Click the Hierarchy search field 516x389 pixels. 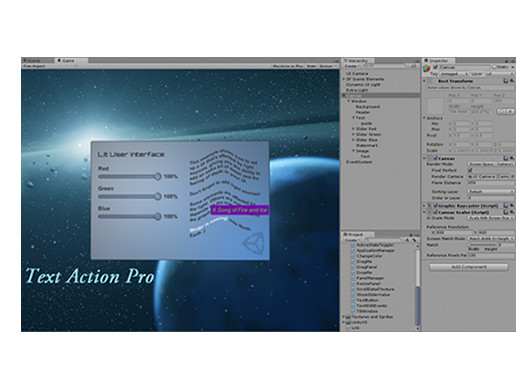383,66
